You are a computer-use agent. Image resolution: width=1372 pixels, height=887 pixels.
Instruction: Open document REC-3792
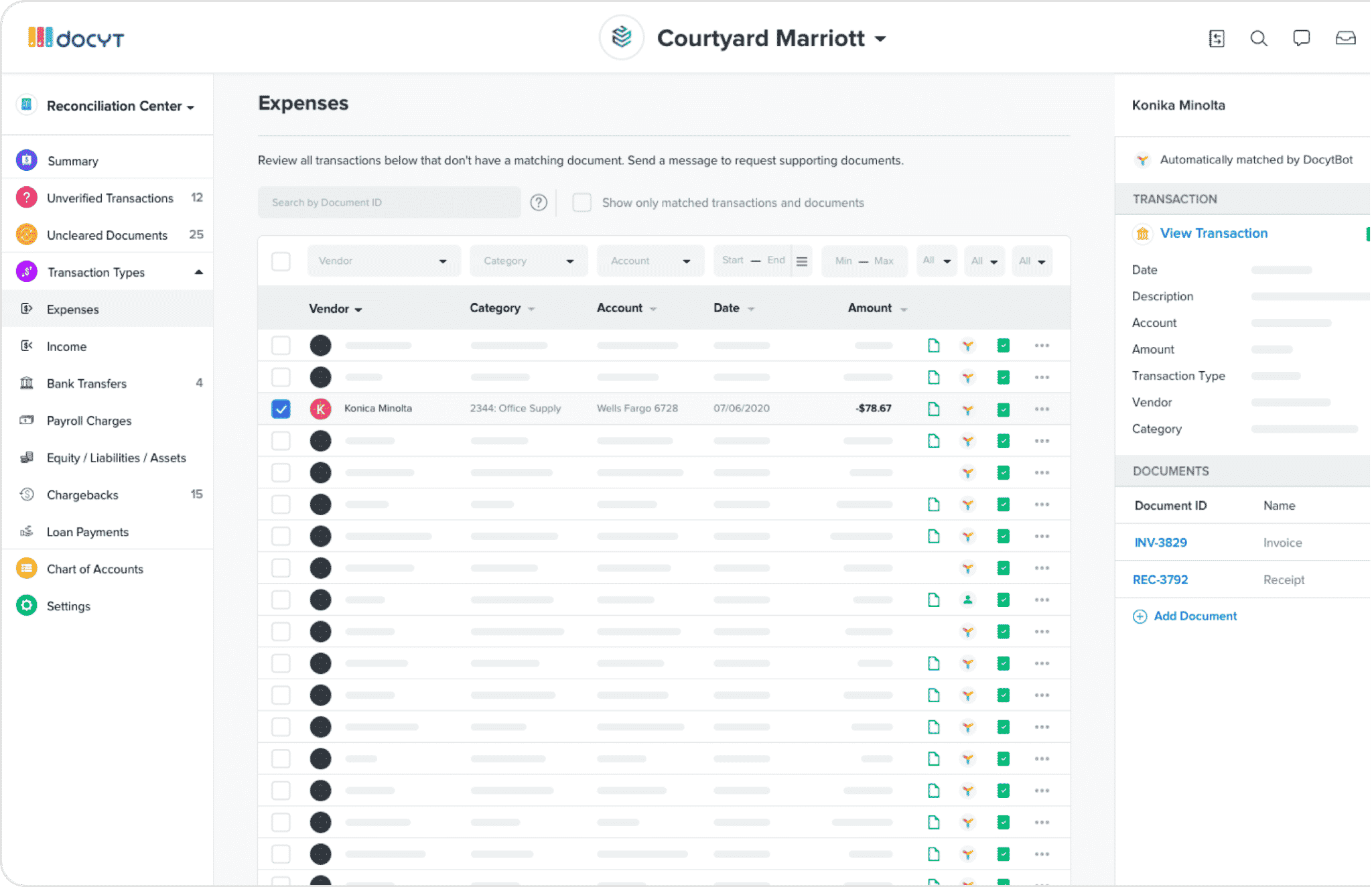(1160, 579)
